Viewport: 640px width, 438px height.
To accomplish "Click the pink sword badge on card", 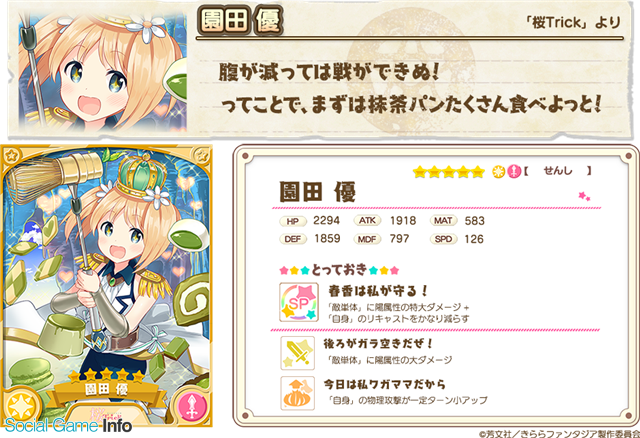I will coord(191,407).
